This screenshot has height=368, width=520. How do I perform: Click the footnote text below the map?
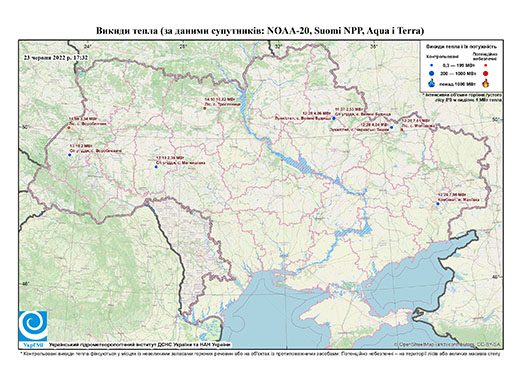pos(260,353)
